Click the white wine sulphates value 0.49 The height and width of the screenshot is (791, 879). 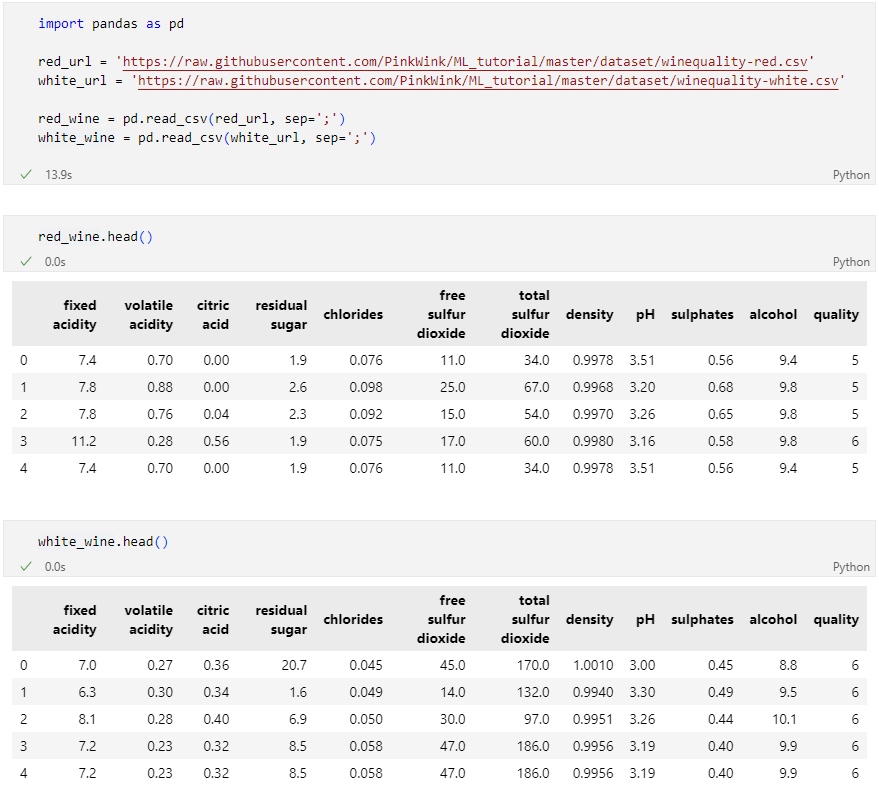[720, 692]
